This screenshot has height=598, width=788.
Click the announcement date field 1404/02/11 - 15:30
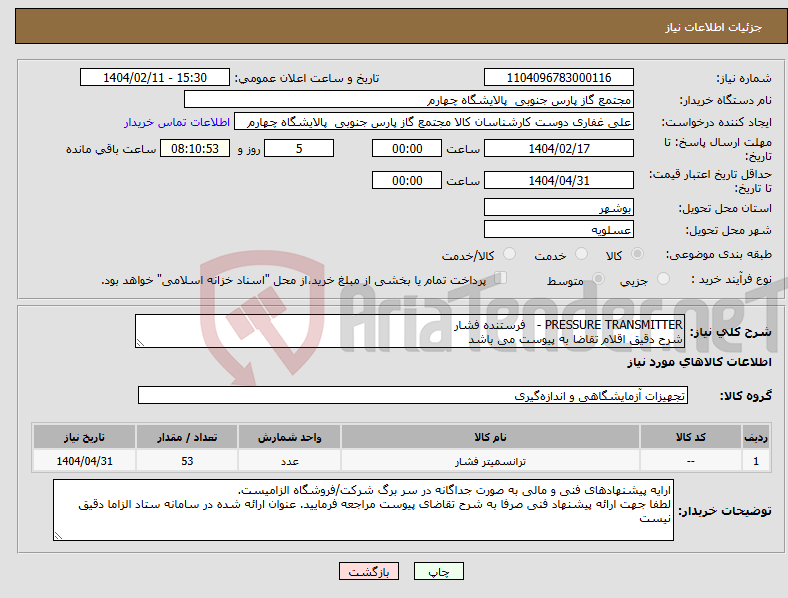tap(155, 77)
